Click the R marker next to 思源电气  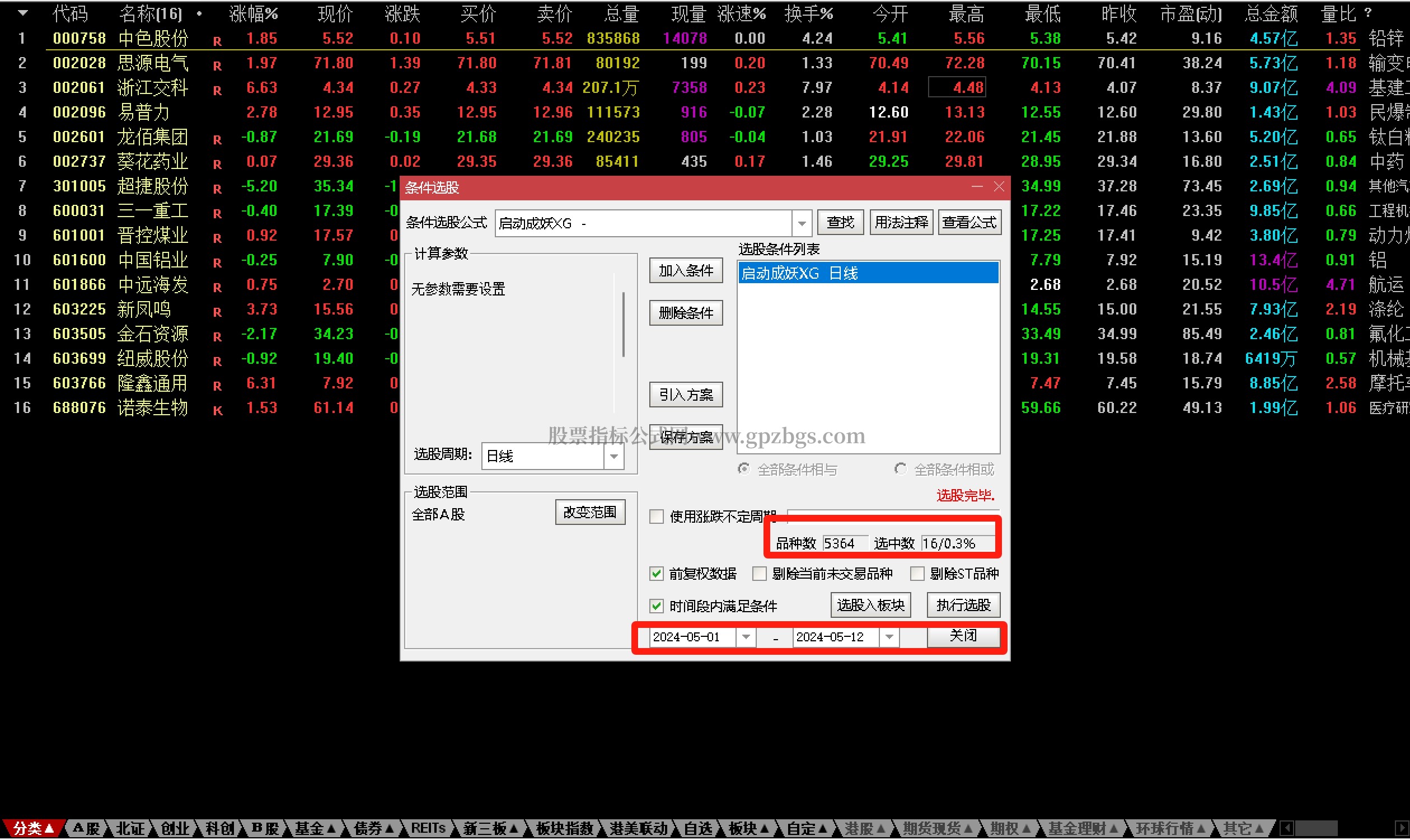pyautogui.click(x=217, y=65)
